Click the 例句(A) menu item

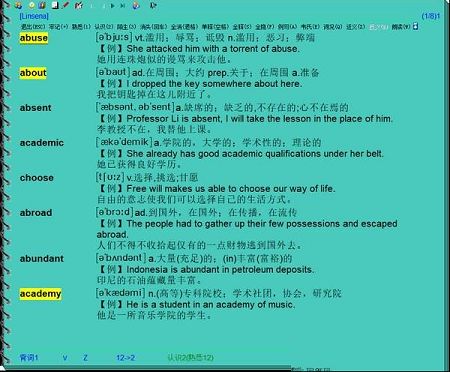(x=287, y=27)
